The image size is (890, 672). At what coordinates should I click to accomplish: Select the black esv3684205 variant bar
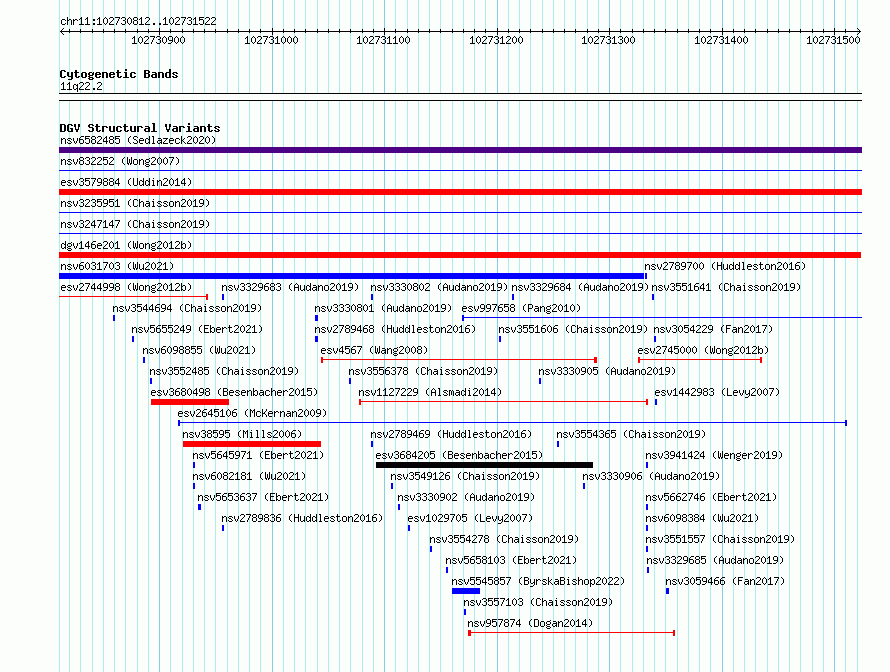(x=484, y=465)
